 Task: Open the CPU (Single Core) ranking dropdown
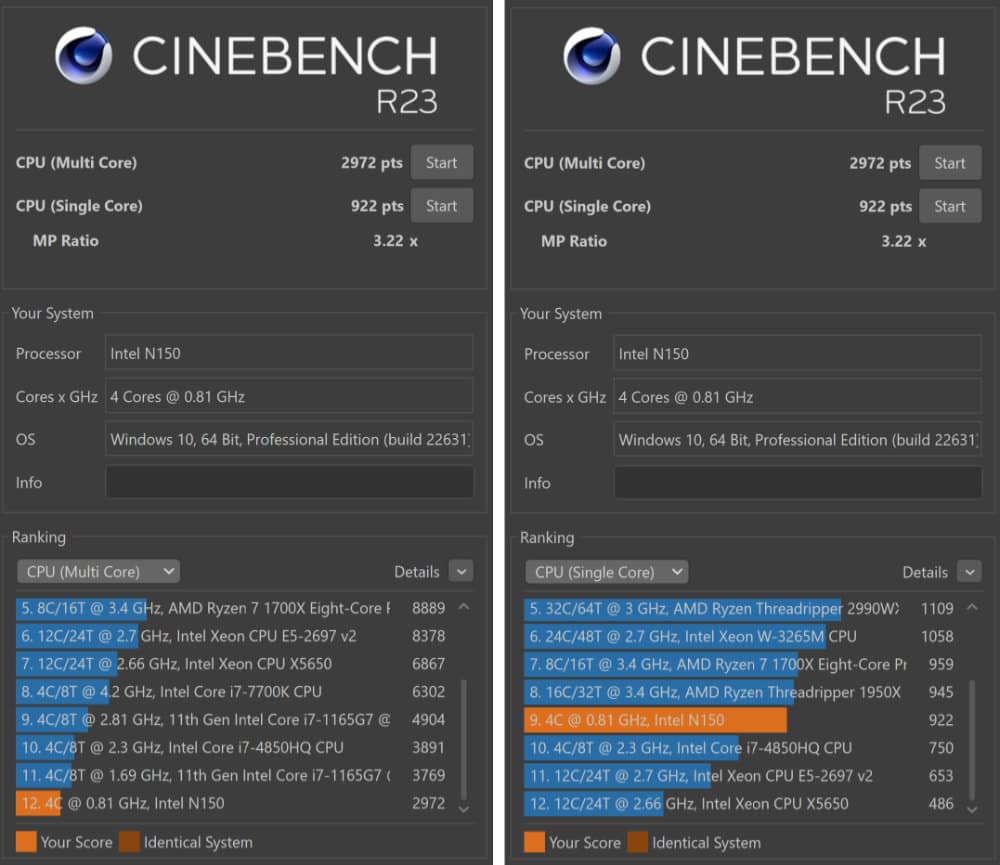pos(606,571)
